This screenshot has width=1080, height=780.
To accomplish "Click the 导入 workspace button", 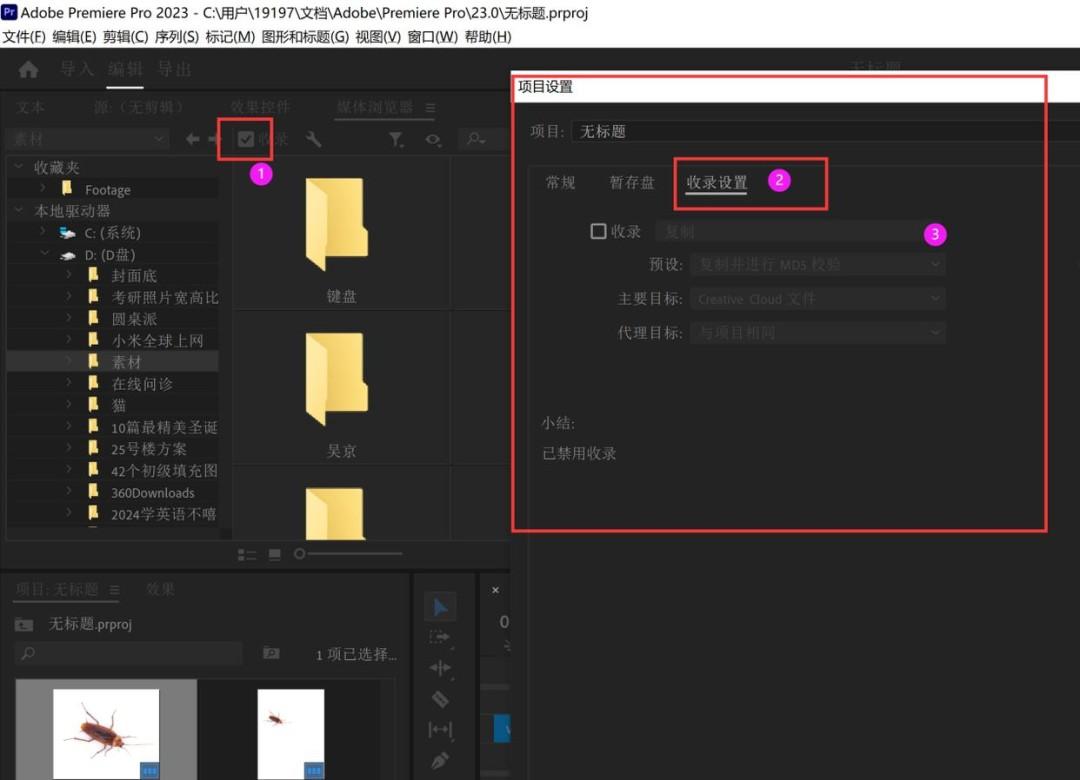I will point(77,69).
